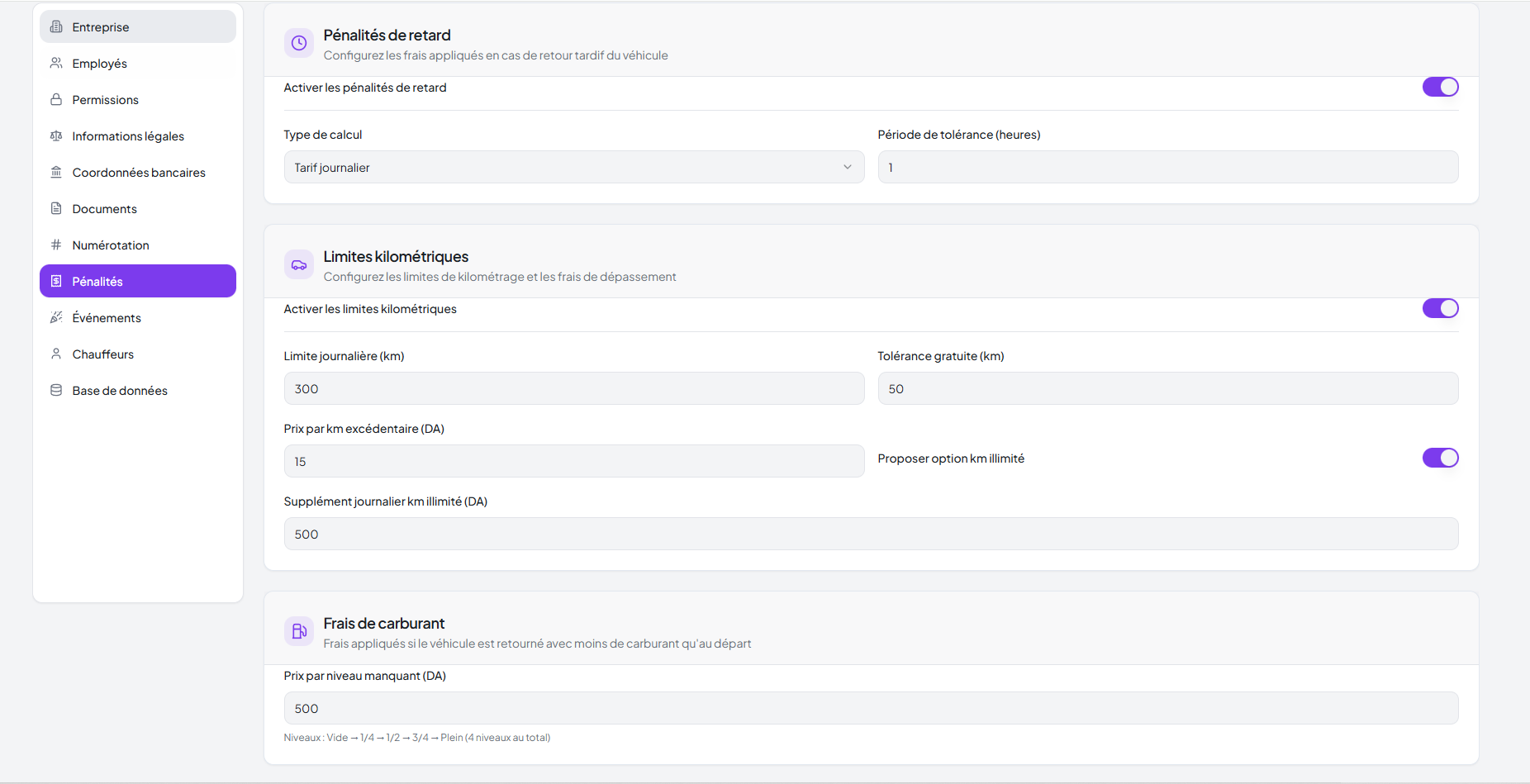Click the fuel pump icon beside Frais de carburant
Screen dimensions: 1530x784
(x=299, y=632)
